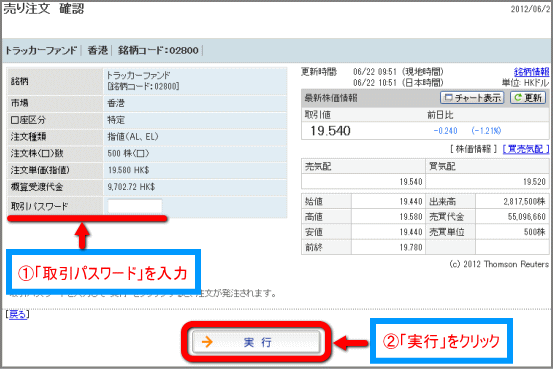Open the 買売気配 link

(x=525, y=149)
